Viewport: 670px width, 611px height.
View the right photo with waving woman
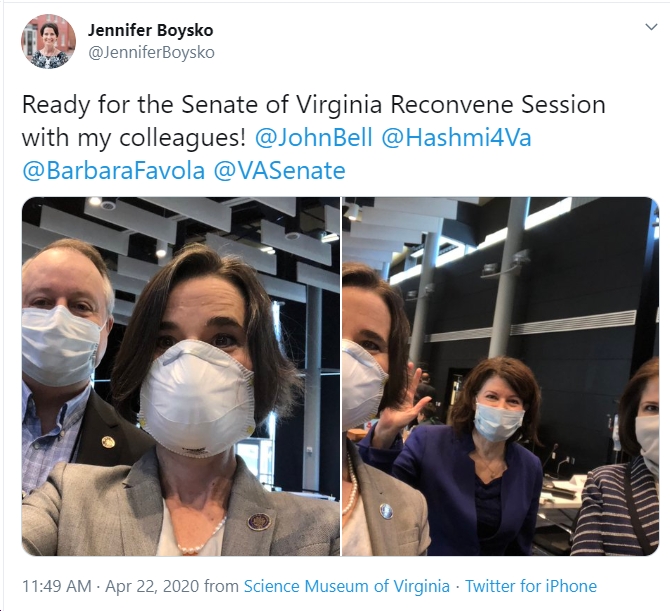(500, 376)
